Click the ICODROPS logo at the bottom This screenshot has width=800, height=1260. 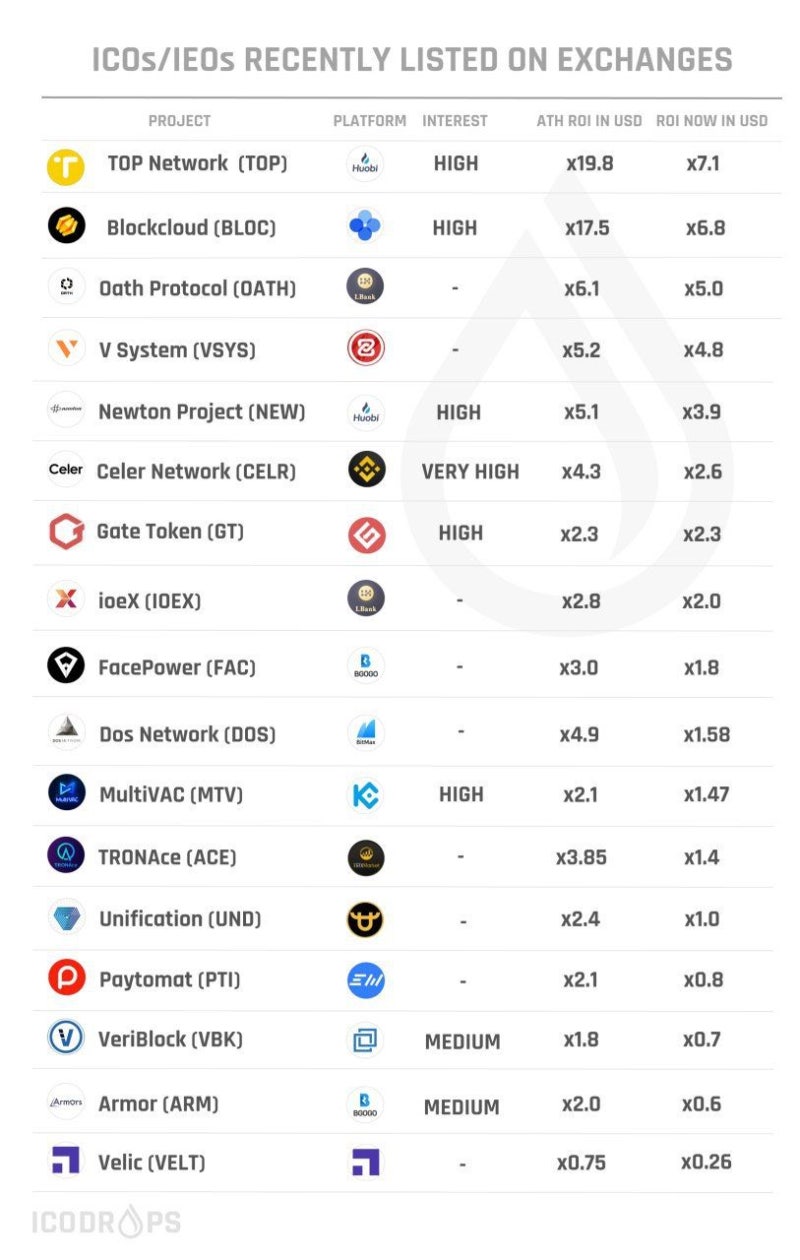[106, 1222]
